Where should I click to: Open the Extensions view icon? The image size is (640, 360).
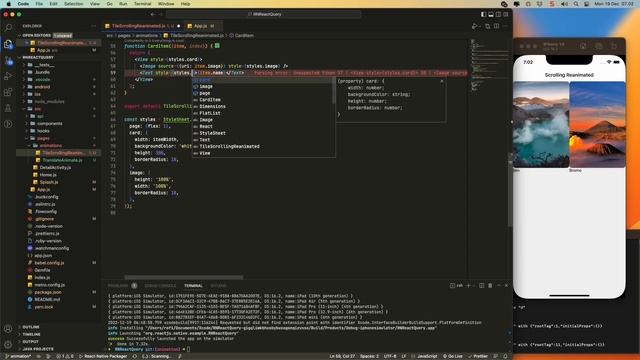8,92
